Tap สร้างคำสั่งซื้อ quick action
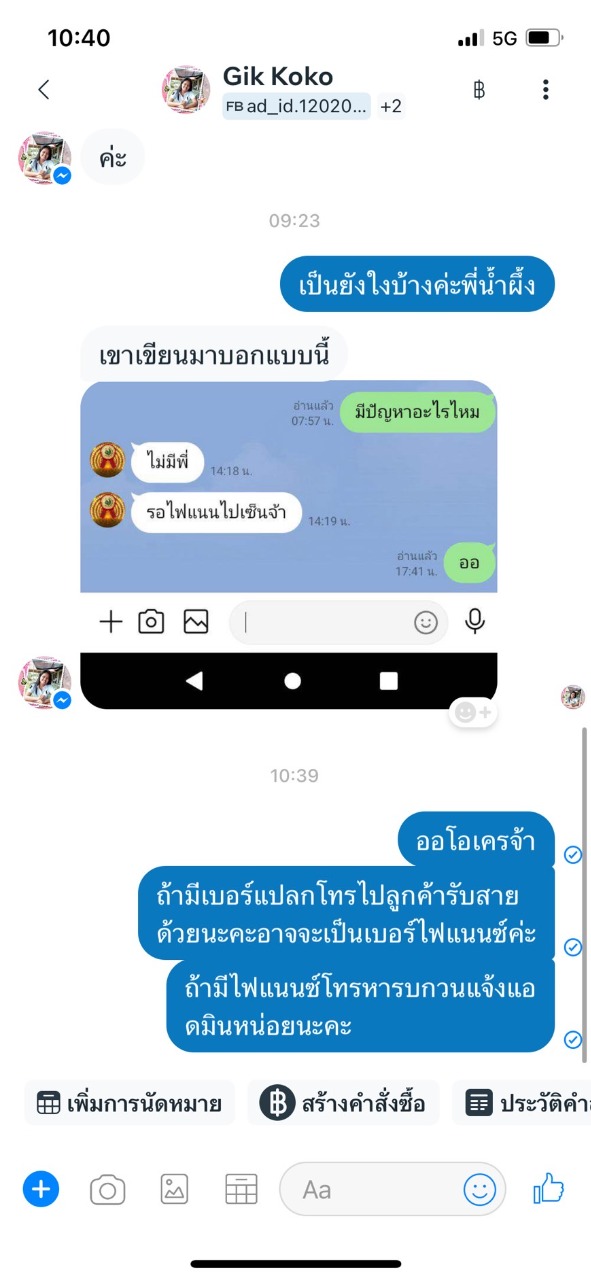591x1280 pixels. tap(343, 1103)
